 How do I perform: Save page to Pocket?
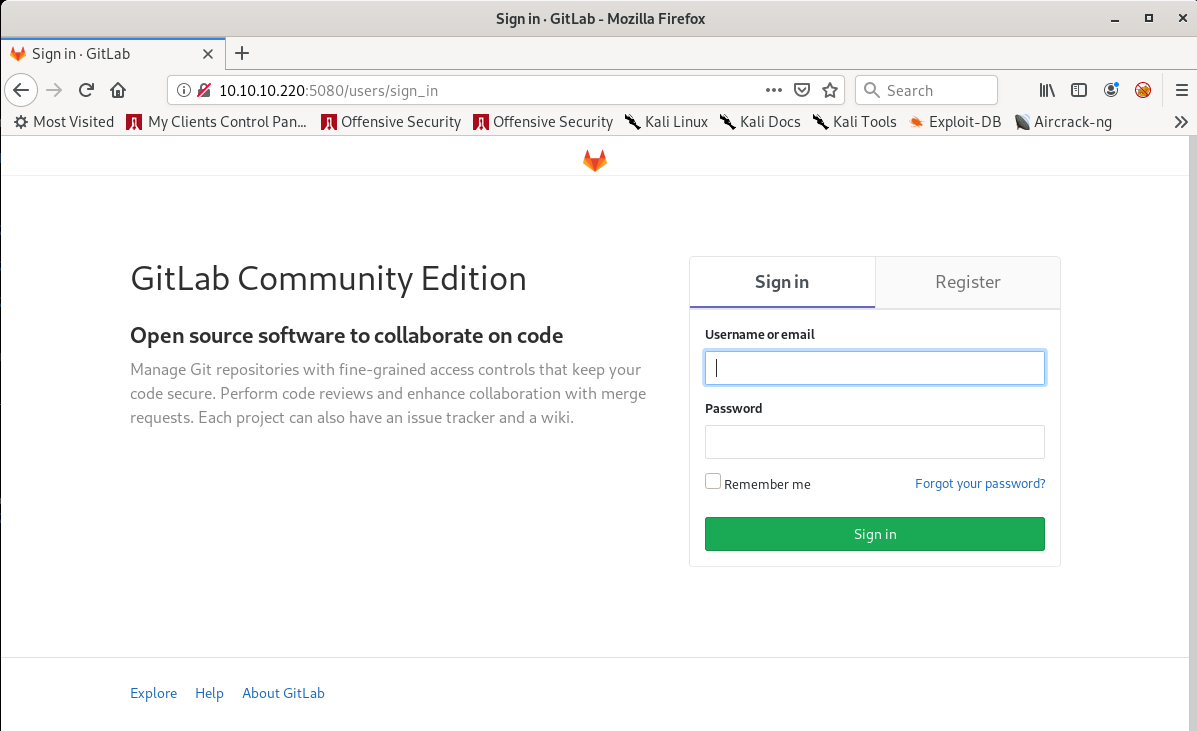(801, 90)
